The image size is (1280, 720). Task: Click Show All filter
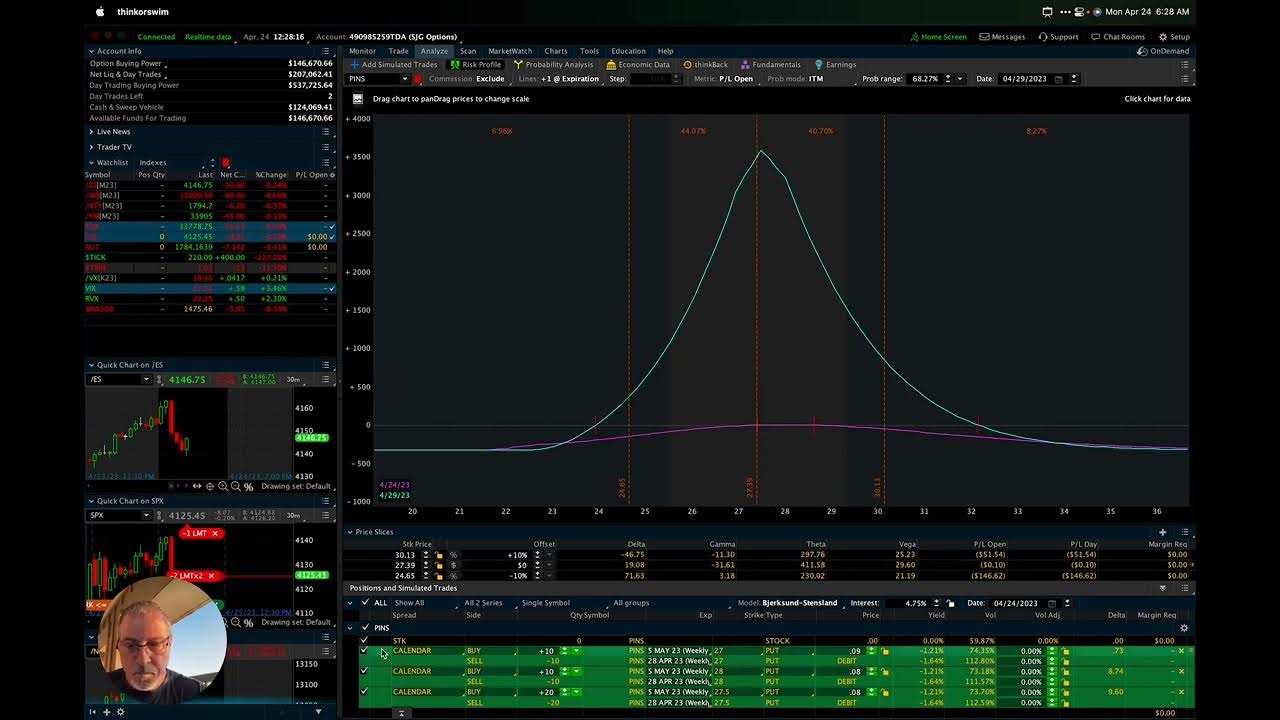pos(409,603)
